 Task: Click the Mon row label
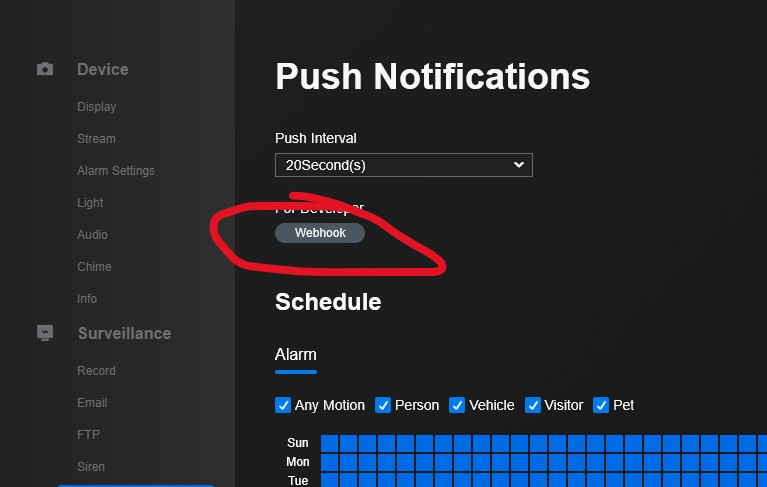pos(298,462)
